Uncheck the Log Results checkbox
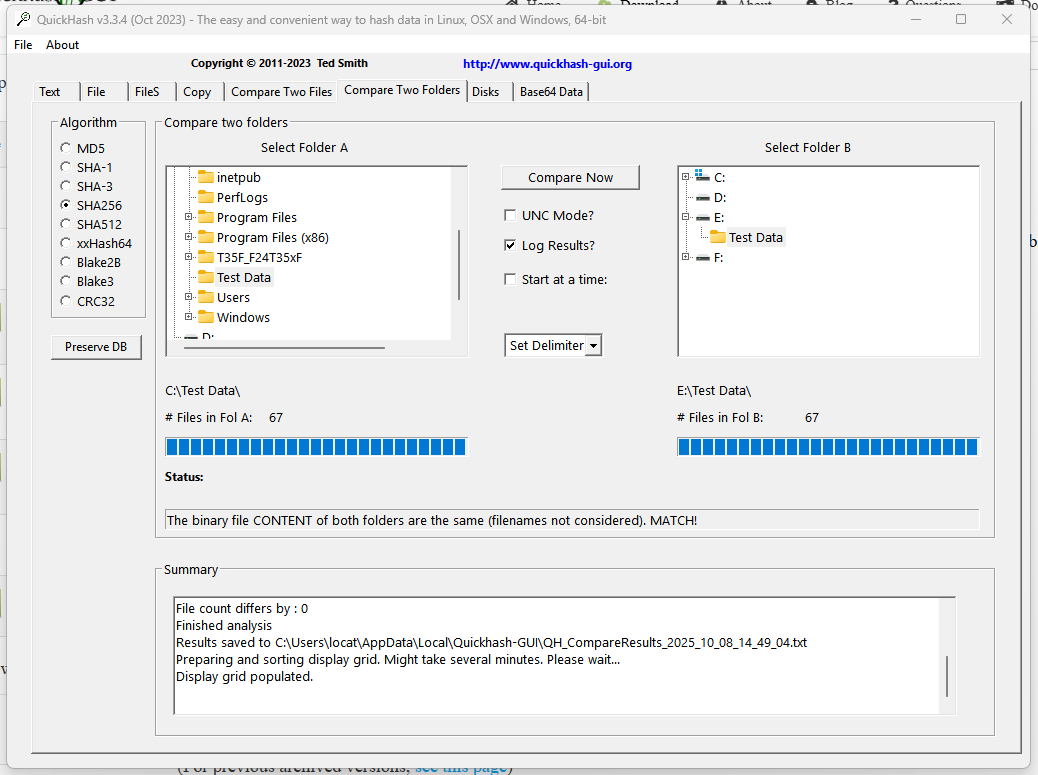The height and width of the screenshot is (775, 1038). (511, 246)
